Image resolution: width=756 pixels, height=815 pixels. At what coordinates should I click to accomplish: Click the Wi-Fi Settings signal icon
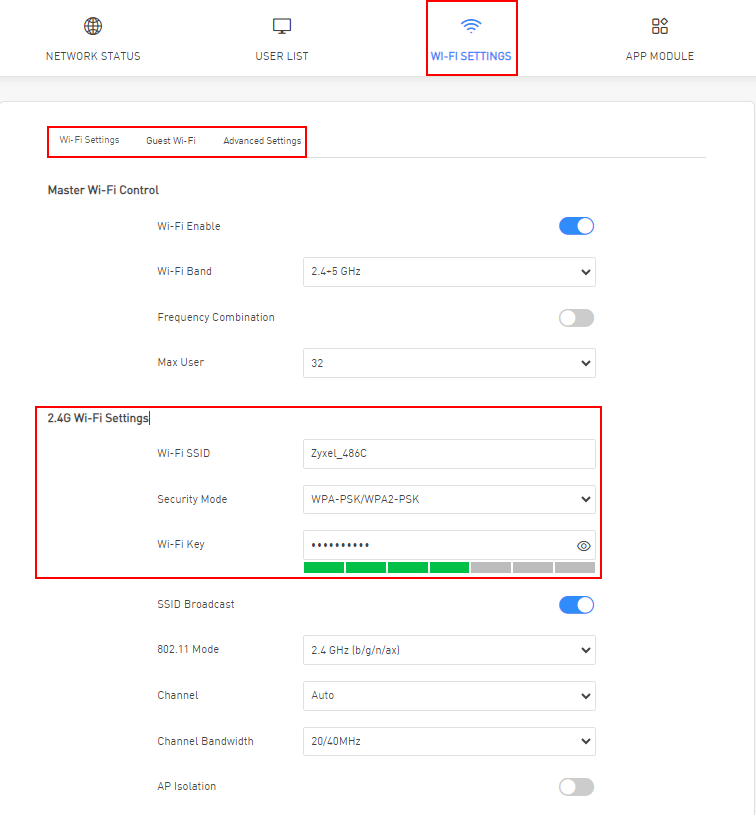[x=471, y=27]
